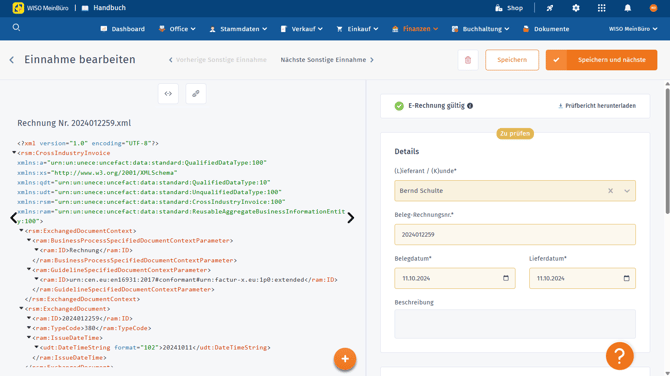Open notifications bell icon
This screenshot has width=670, height=376.
click(627, 8)
